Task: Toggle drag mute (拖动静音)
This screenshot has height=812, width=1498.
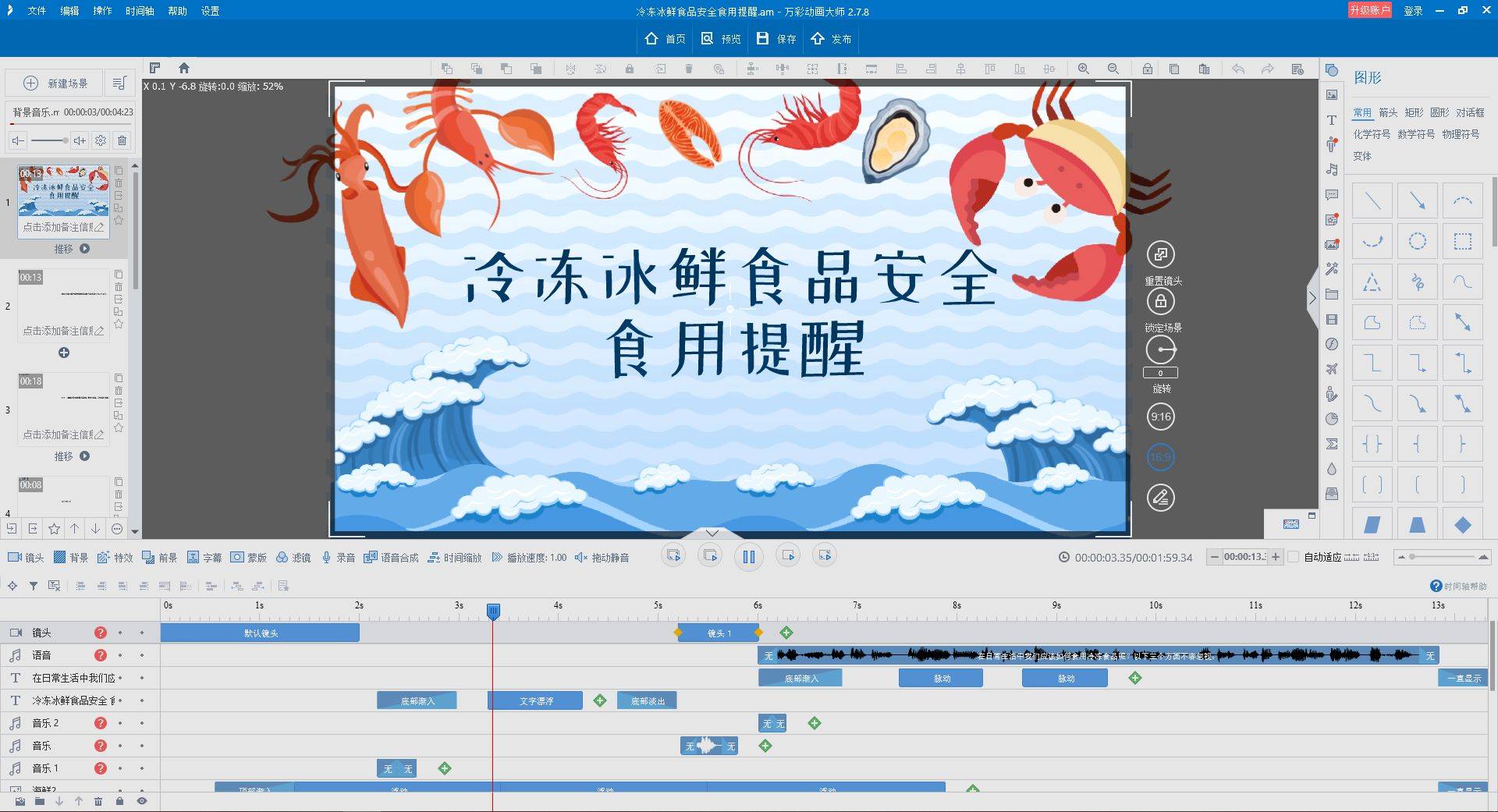Action: (x=602, y=557)
